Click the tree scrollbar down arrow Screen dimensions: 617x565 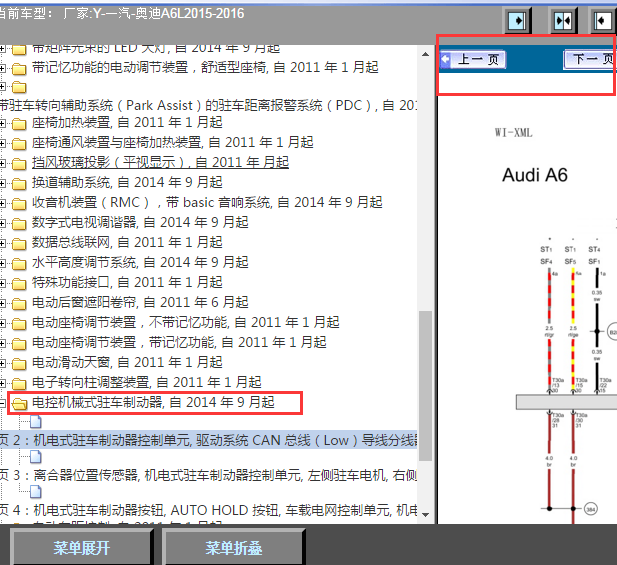(425, 514)
